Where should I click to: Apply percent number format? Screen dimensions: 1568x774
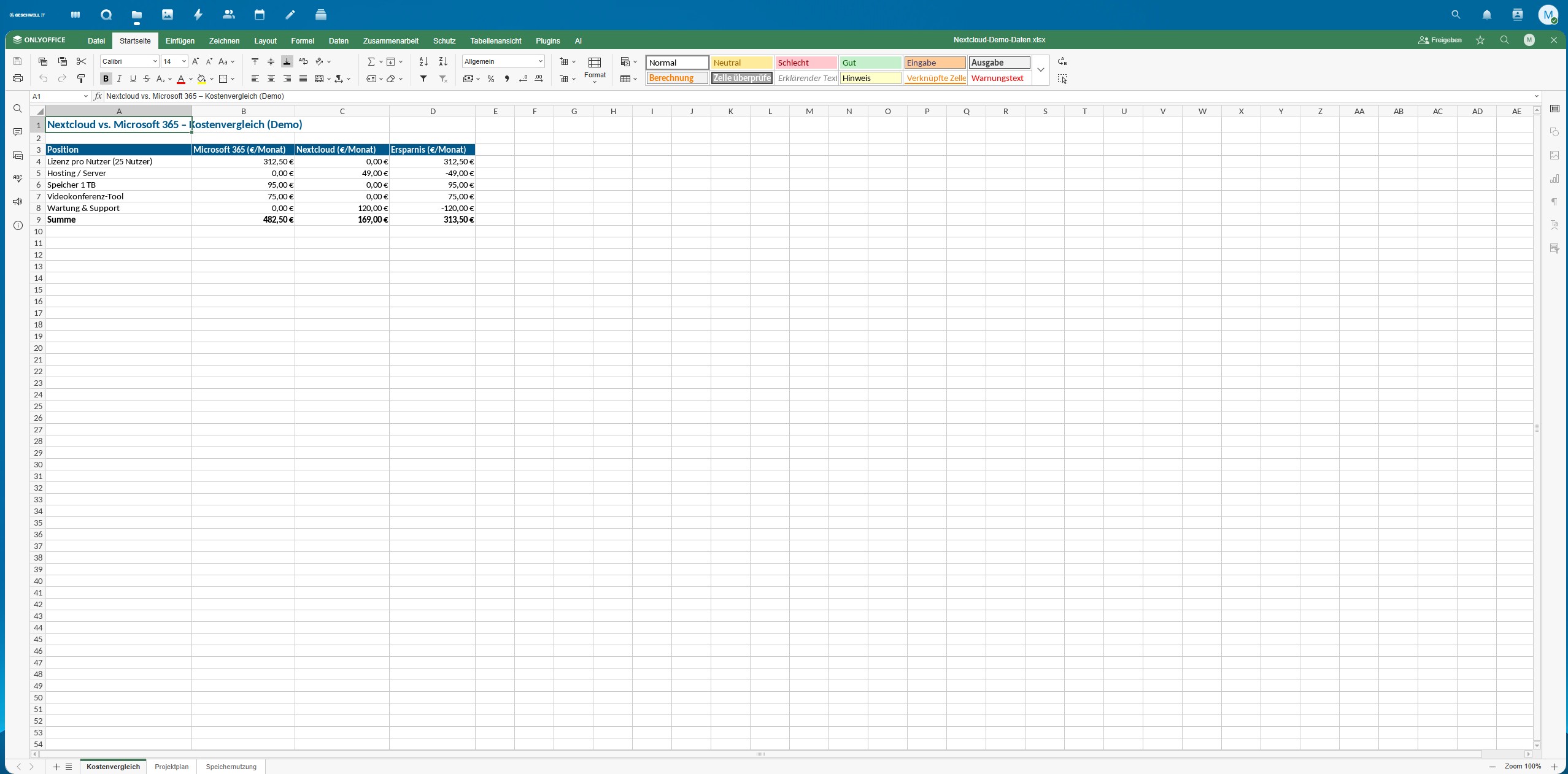click(491, 79)
